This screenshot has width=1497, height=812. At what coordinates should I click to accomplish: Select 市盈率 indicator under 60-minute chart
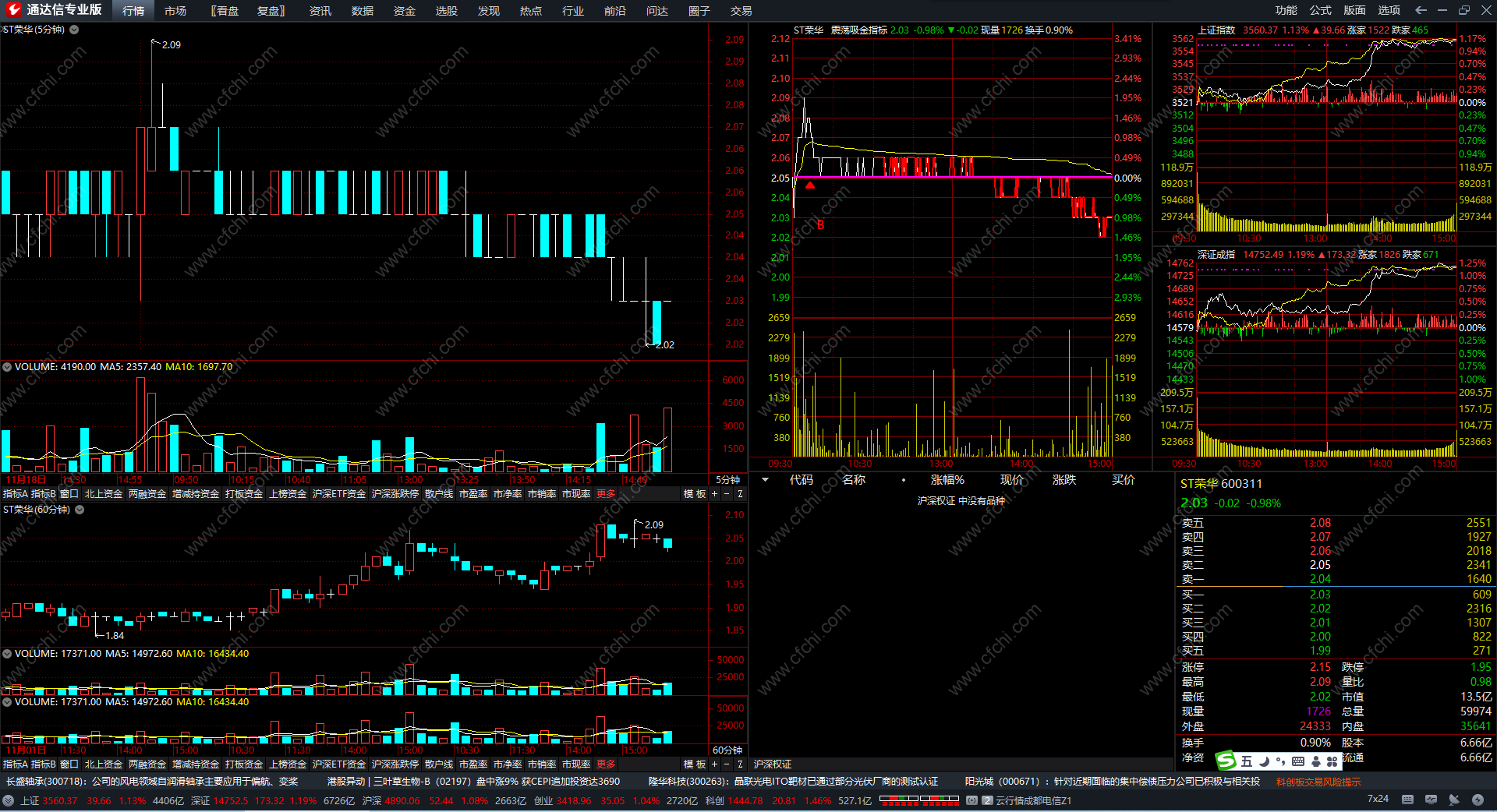pos(473,764)
